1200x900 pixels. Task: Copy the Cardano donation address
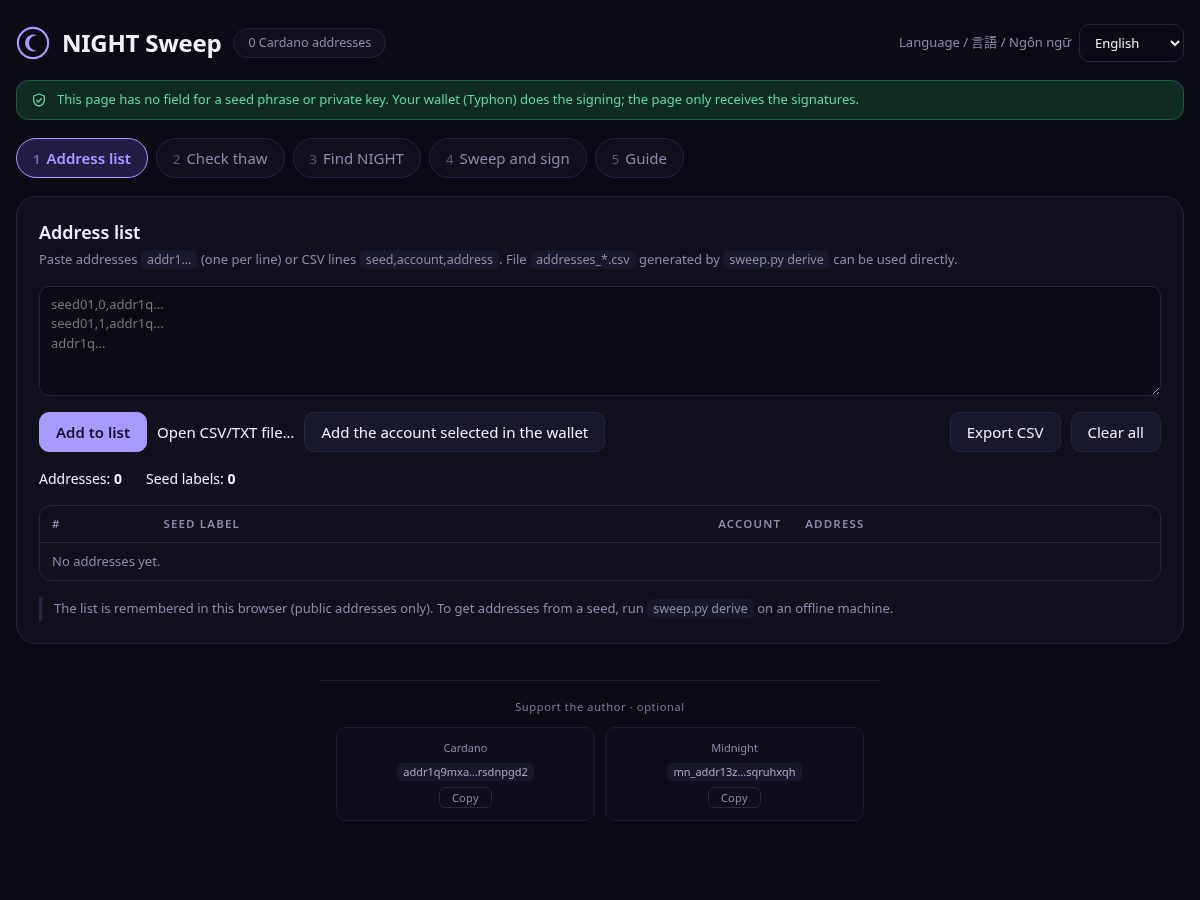(465, 798)
